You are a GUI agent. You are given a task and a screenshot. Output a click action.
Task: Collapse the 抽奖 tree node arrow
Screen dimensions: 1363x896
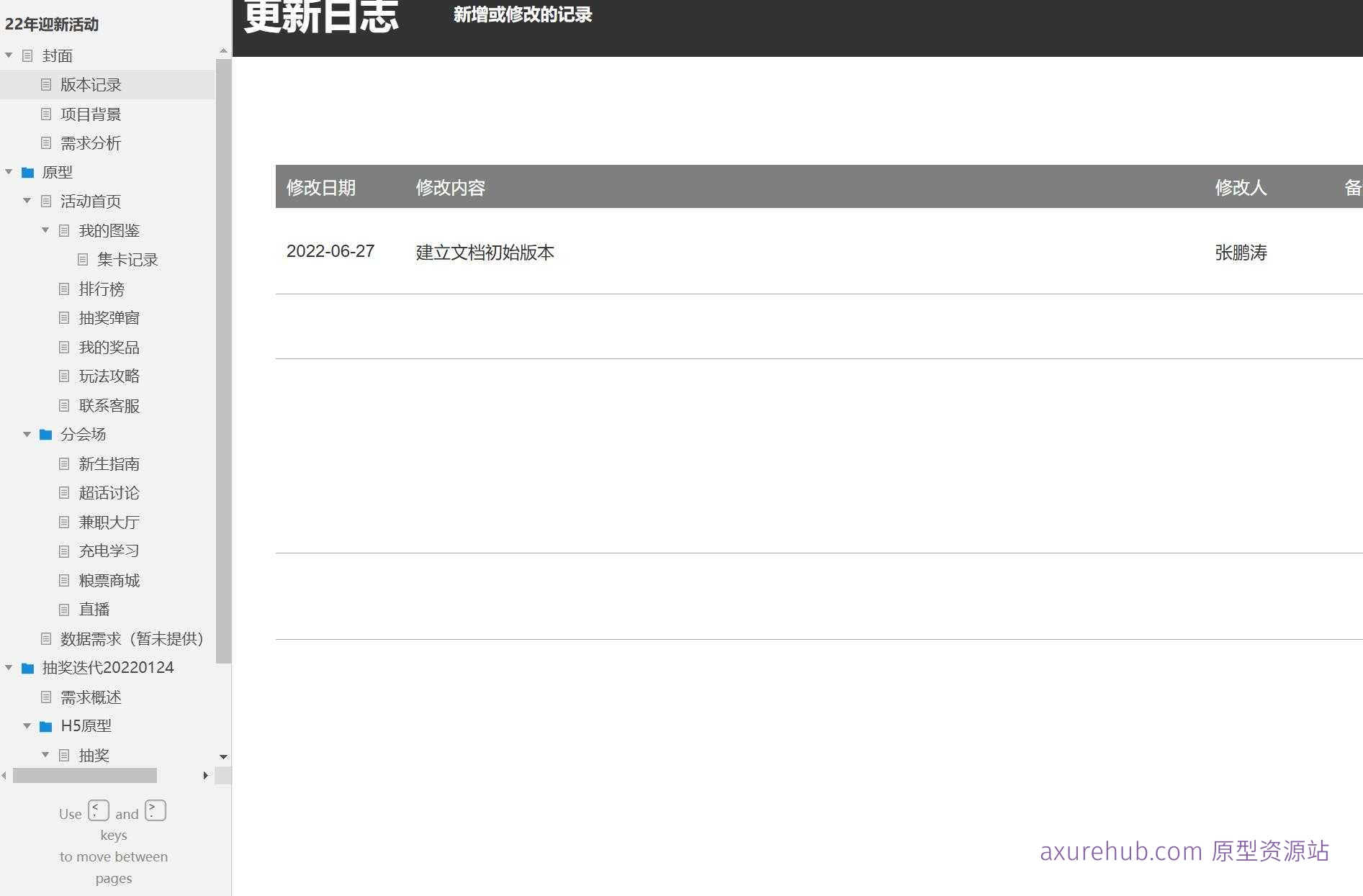pos(45,755)
